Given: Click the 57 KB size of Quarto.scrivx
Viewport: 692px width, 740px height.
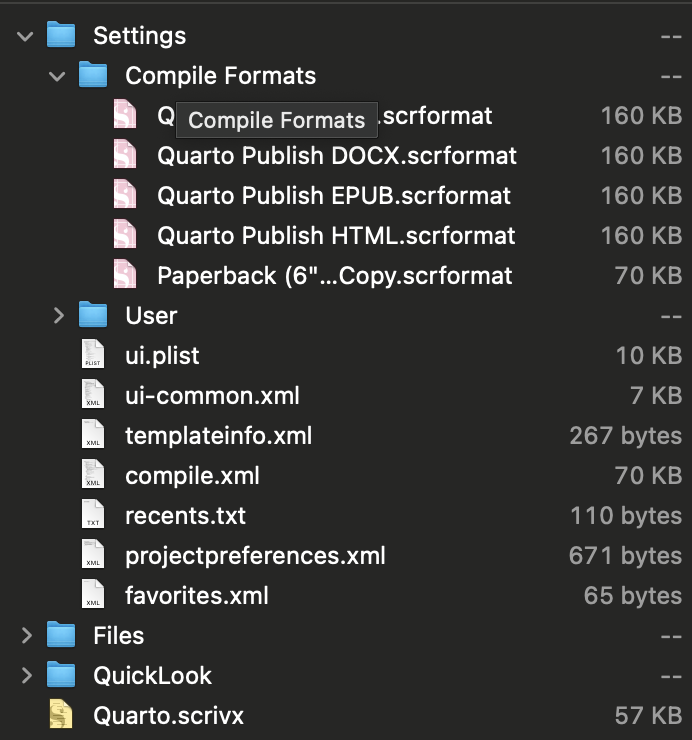Looking at the screenshot, I should (647, 715).
